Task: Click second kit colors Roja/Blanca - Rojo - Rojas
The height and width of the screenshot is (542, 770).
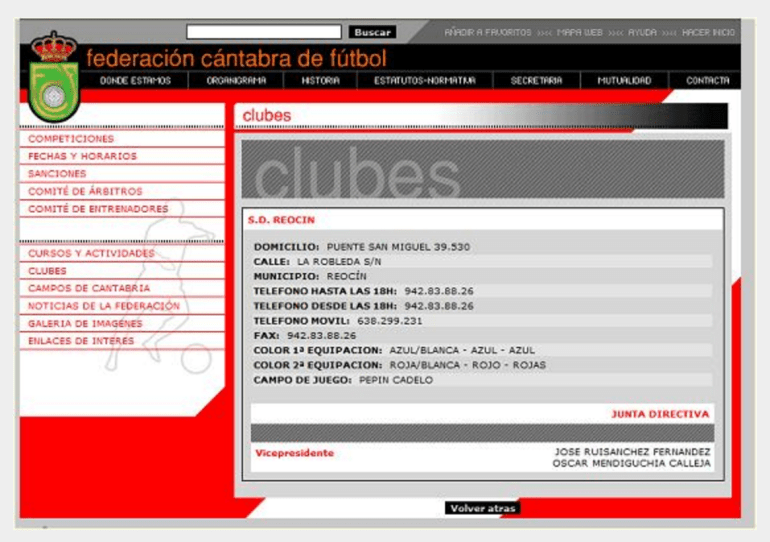Action: [468, 365]
